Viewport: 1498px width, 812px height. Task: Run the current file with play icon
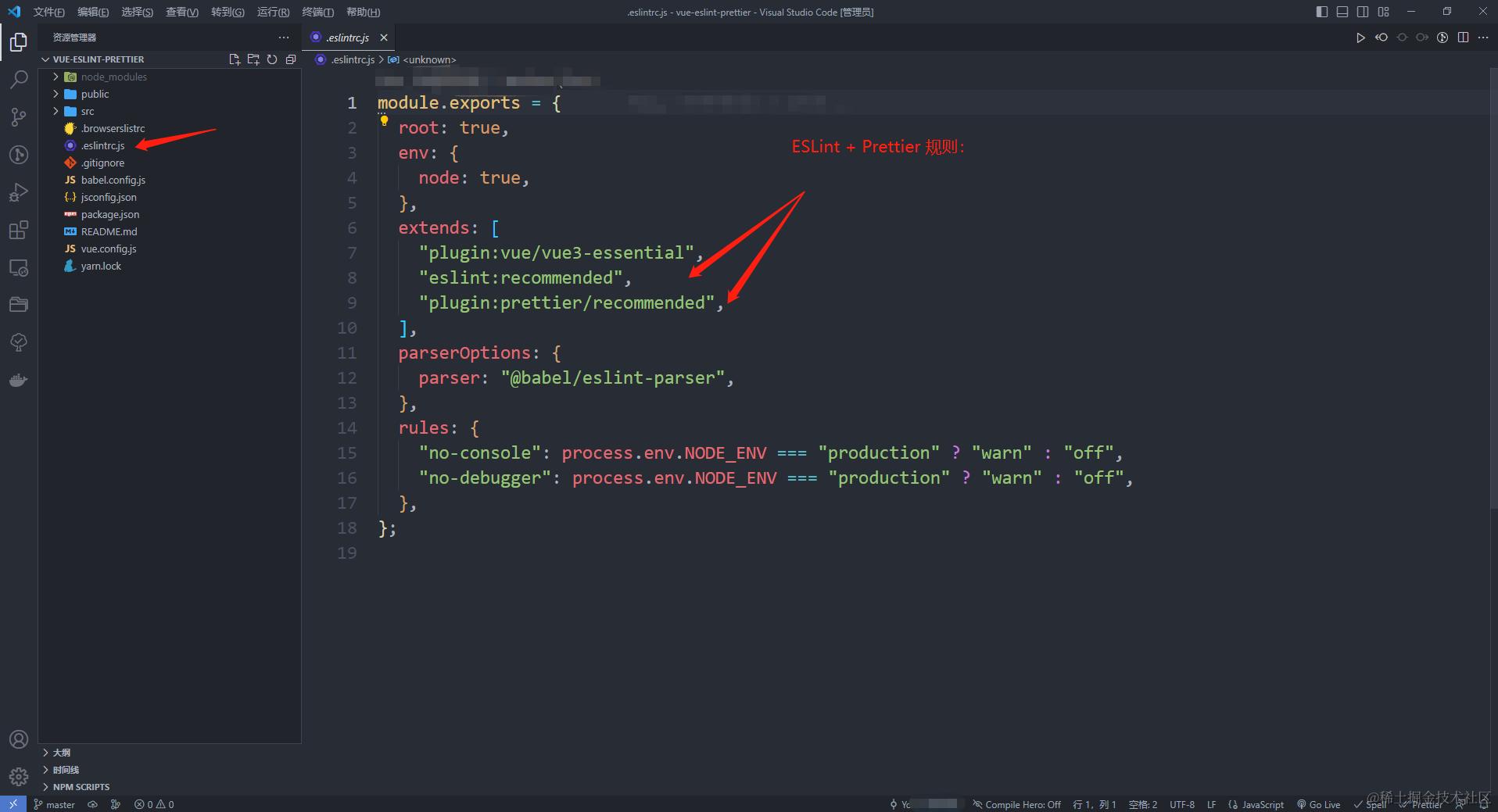1360,38
